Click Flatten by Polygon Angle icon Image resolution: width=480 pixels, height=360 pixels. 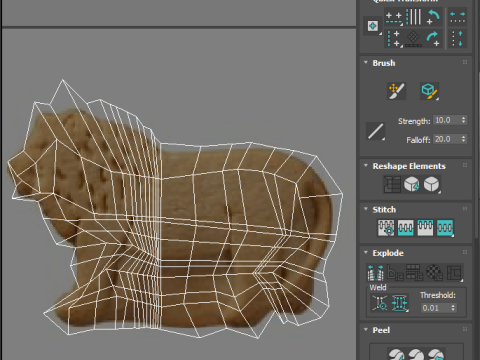click(395, 273)
